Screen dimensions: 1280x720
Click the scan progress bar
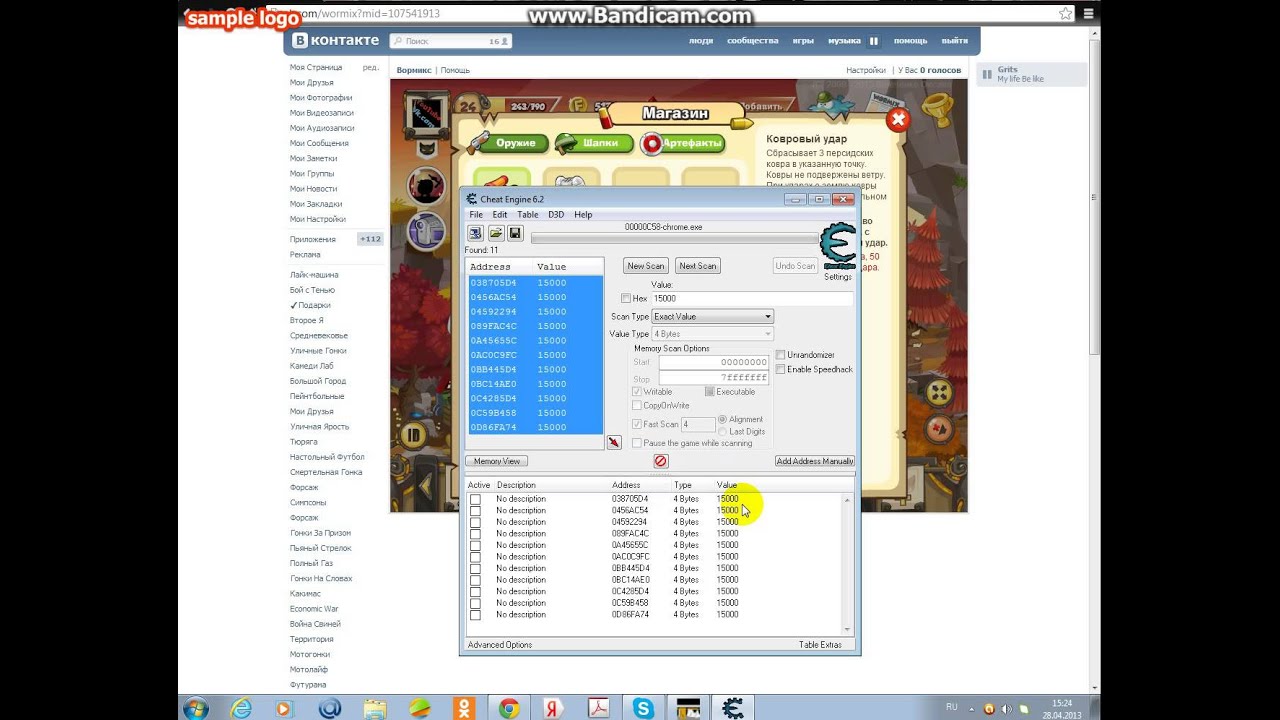pyautogui.click(x=675, y=238)
